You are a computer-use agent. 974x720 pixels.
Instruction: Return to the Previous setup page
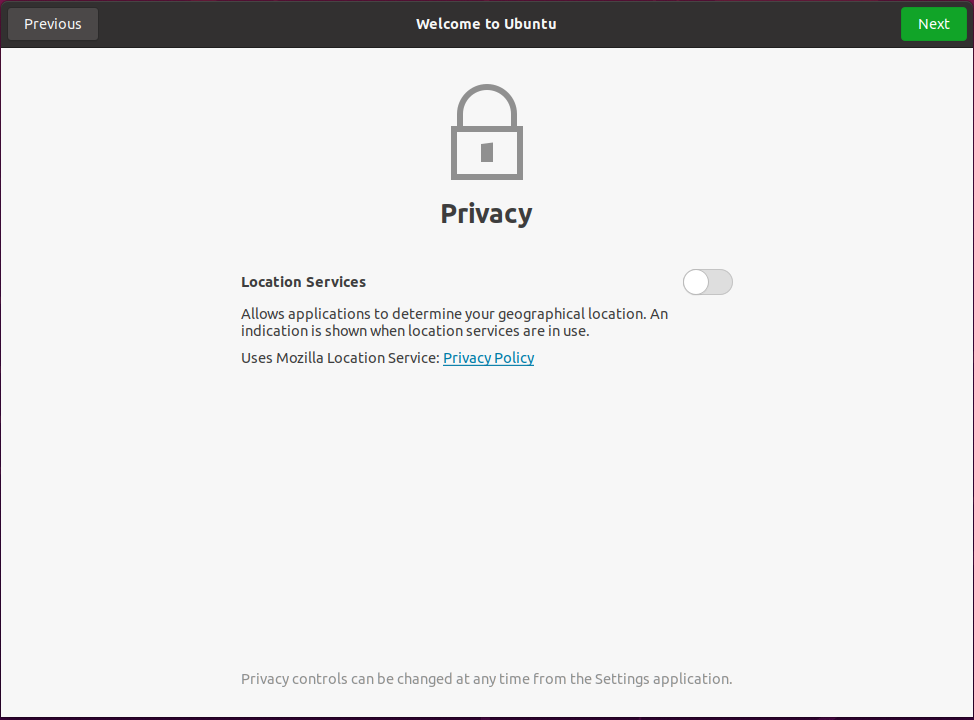[x=53, y=24]
